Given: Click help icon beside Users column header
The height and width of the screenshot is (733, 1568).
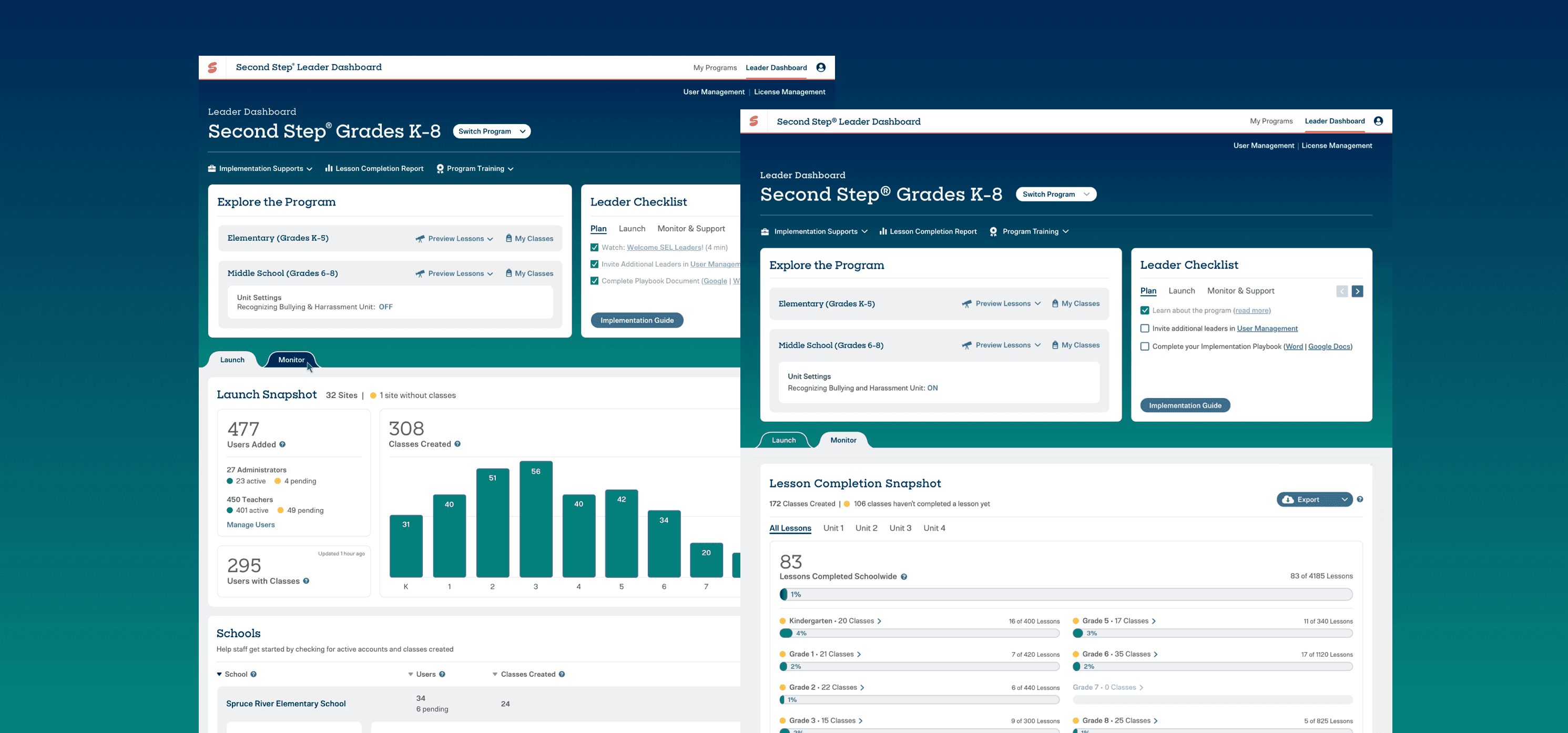Looking at the screenshot, I should pos(442,674).
